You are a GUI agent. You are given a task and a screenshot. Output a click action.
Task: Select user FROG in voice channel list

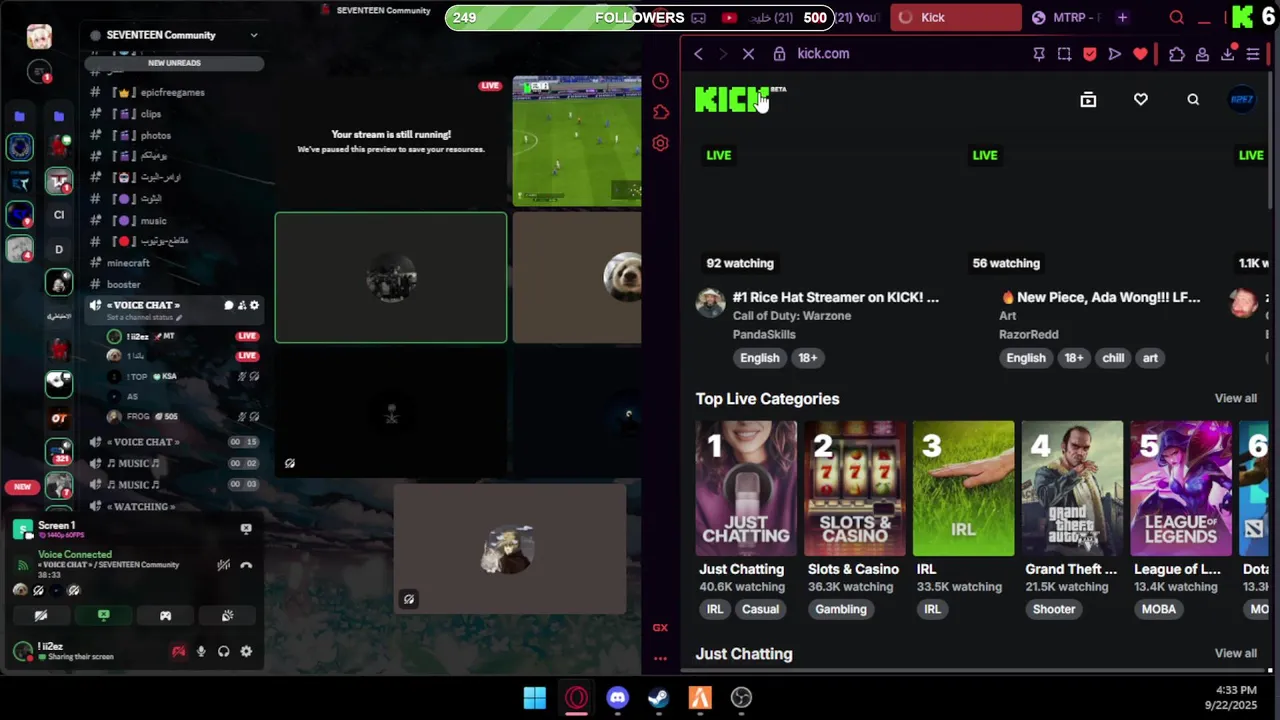[182, 416]
